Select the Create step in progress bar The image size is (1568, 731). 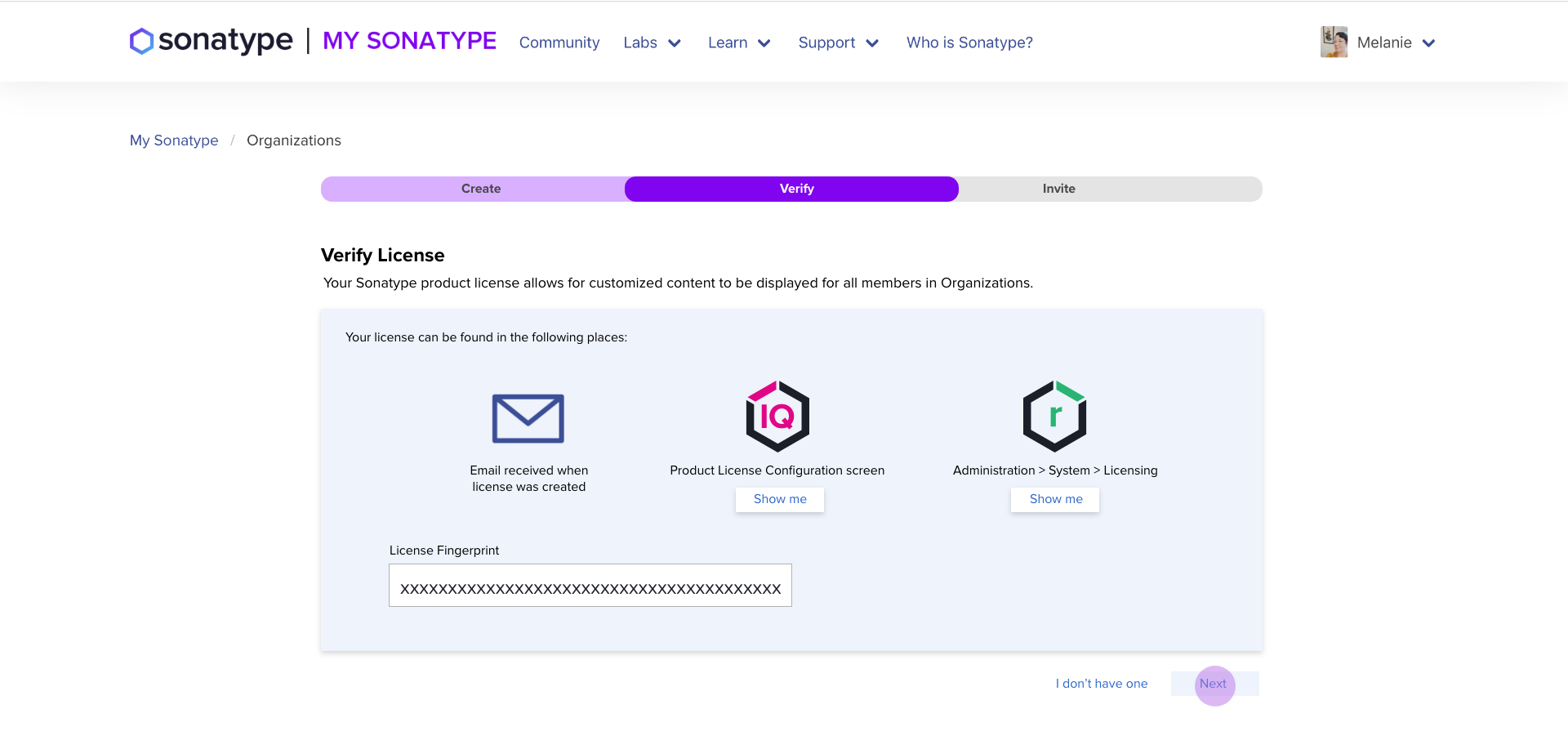tap(481, 189)
